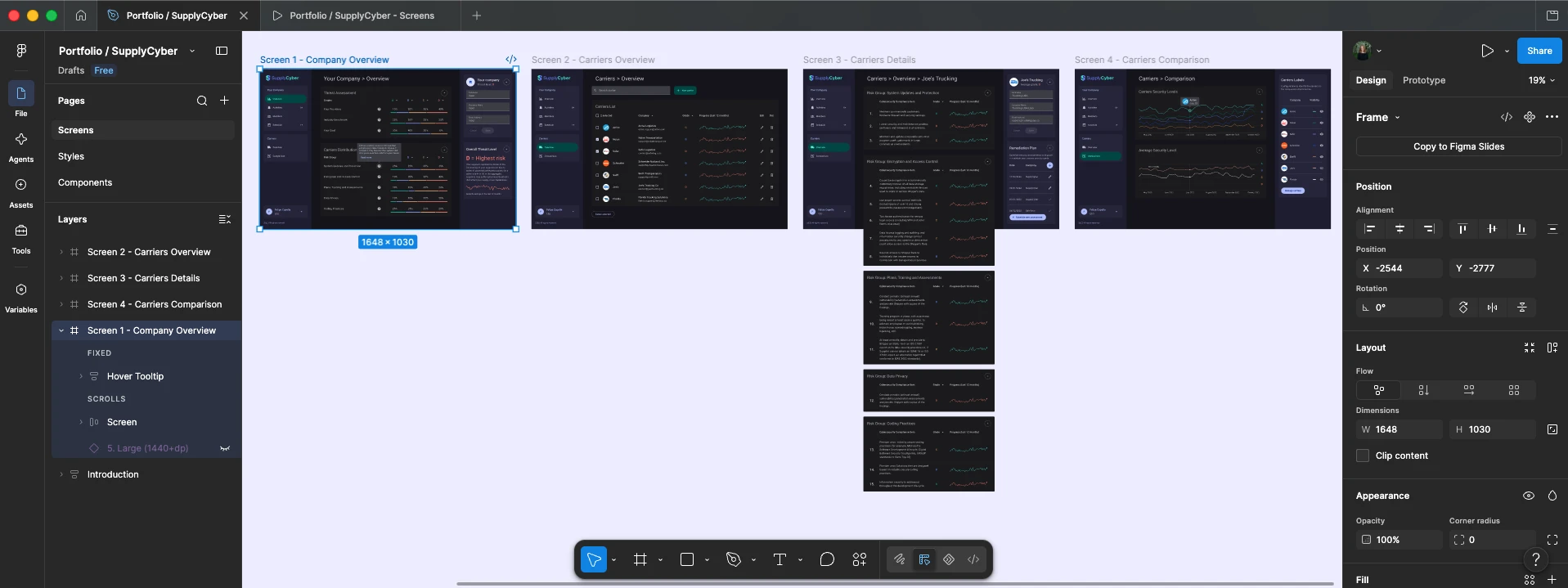Click the X position field

click(1400, 268)
